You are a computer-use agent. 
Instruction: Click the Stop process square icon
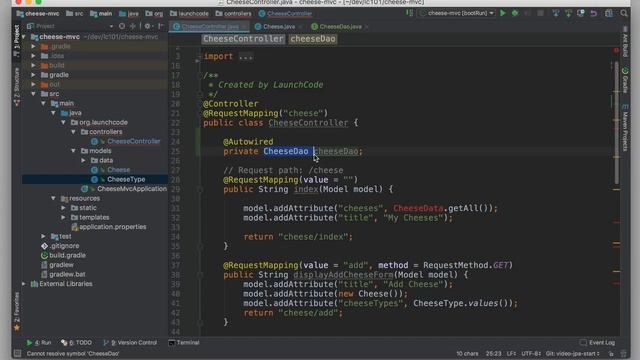[540, 13]
